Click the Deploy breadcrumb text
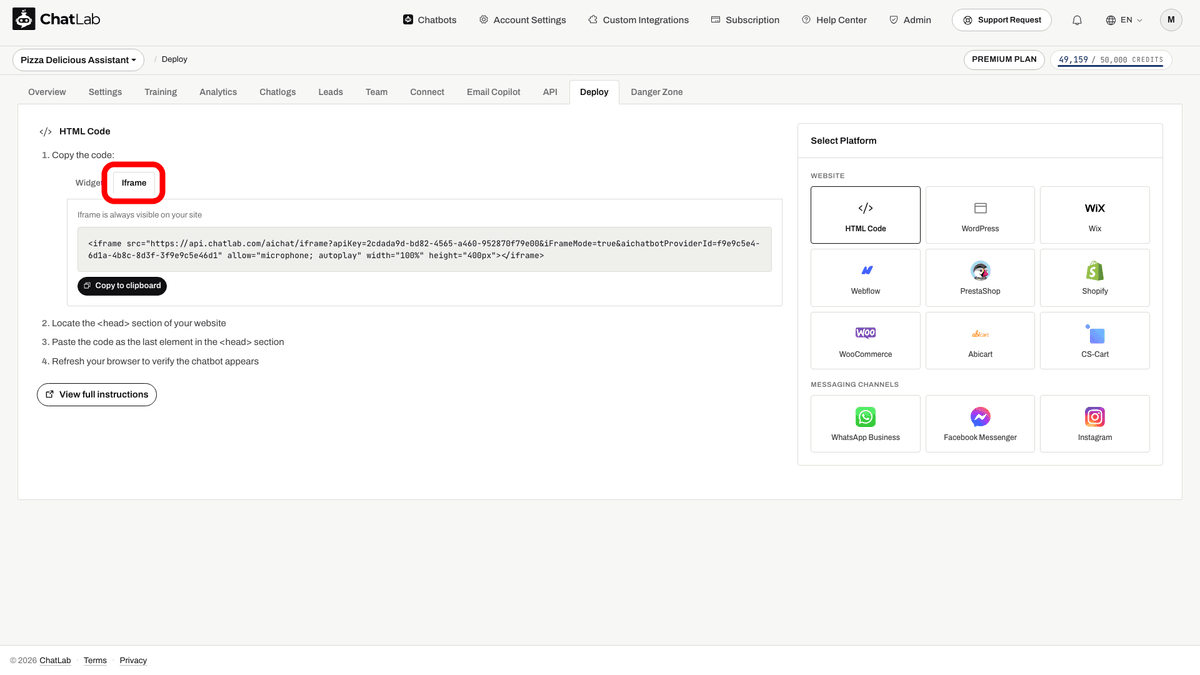 [x=174, y=60]
